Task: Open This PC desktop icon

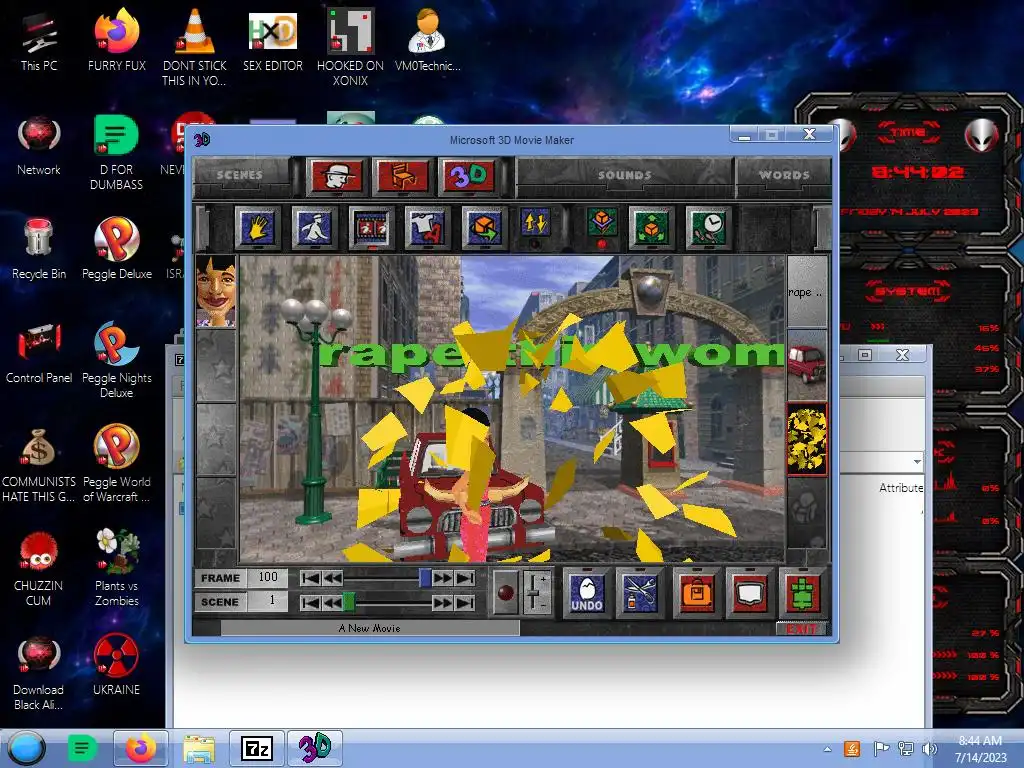Action: pyautogui.click(x=39, y=42)
